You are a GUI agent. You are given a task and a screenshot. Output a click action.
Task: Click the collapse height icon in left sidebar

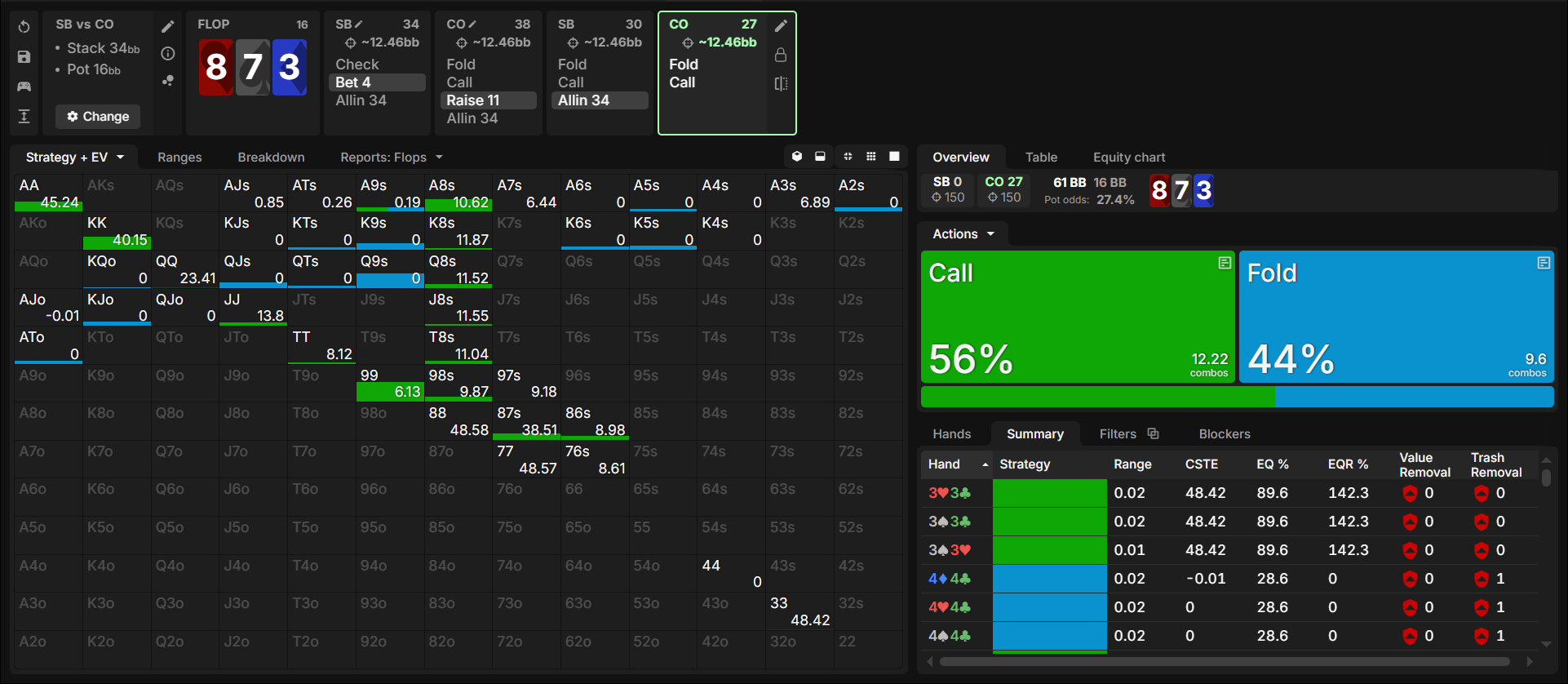click(x=24, y=117)
